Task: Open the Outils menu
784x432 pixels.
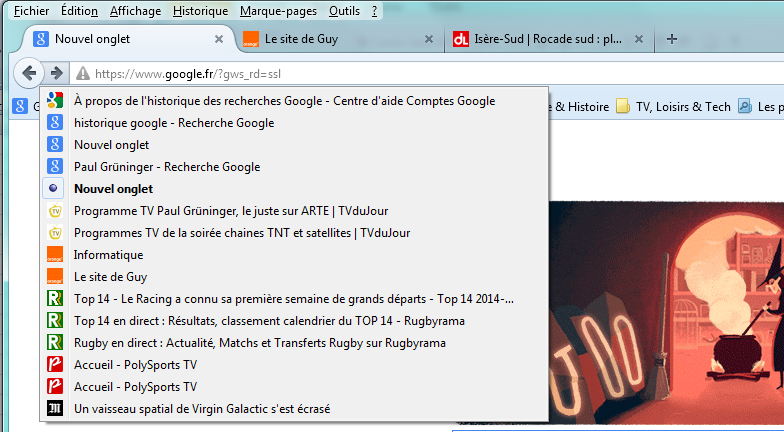Action: 343,11
